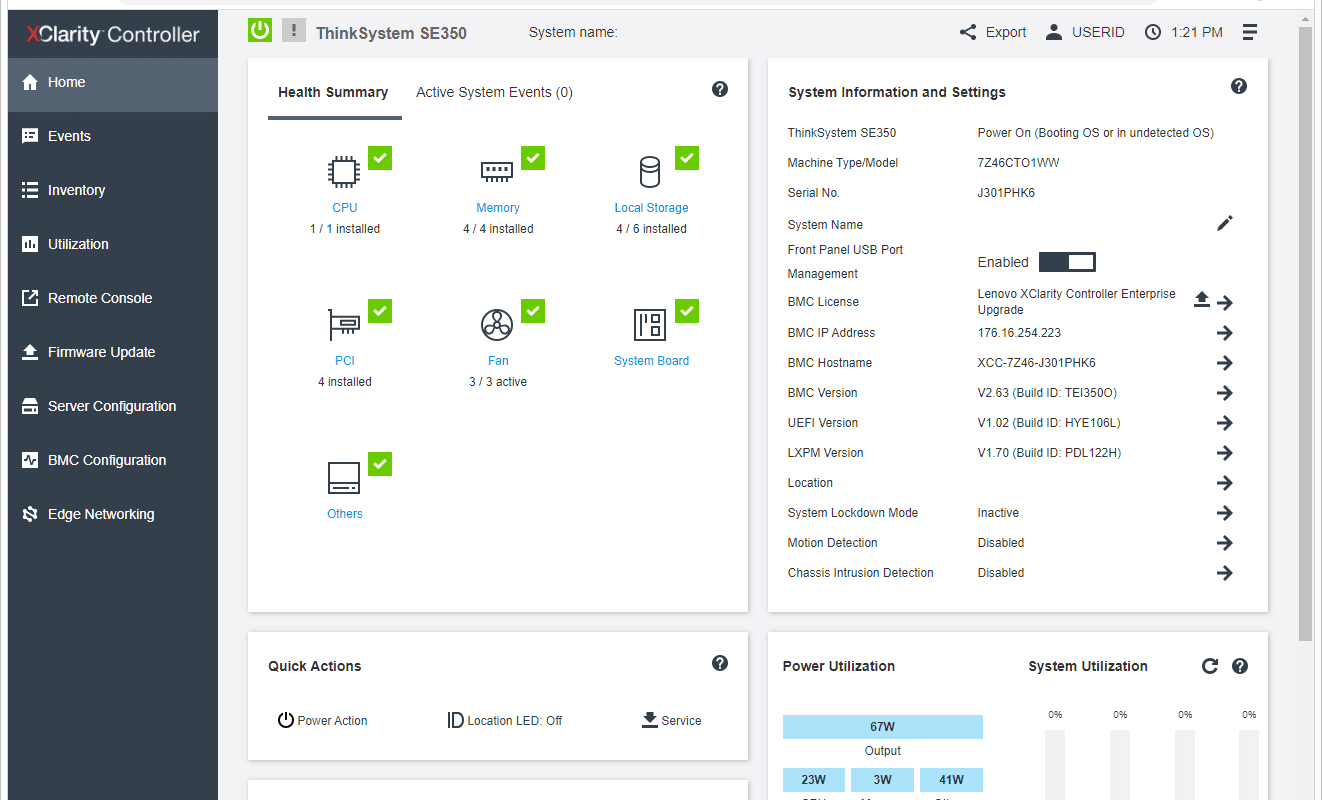Open BMC Configuration in sidebar
Image resolution: width=1322 pixels, height=800 pixels.
click(113, 460)
